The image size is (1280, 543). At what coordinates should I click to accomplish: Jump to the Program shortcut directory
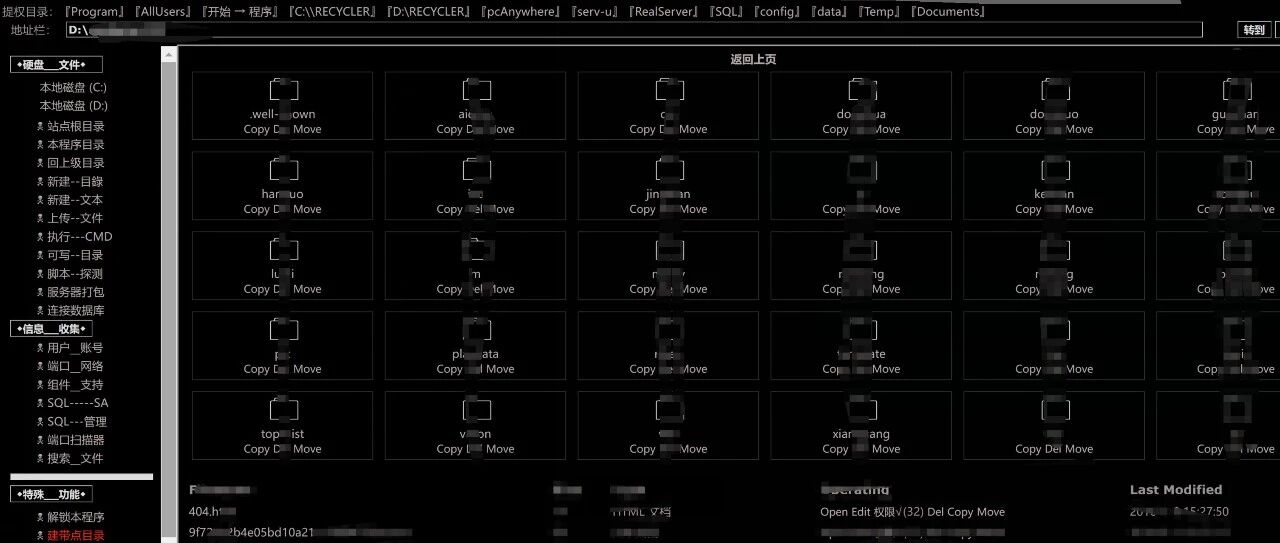95,12
